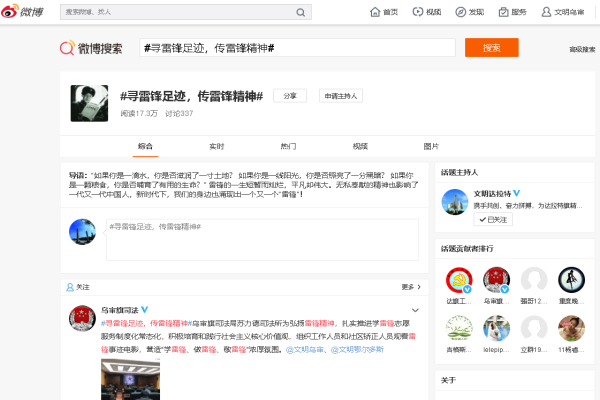Switch to the 实时 tab
600x400 pixels.
tap(217, 146)
